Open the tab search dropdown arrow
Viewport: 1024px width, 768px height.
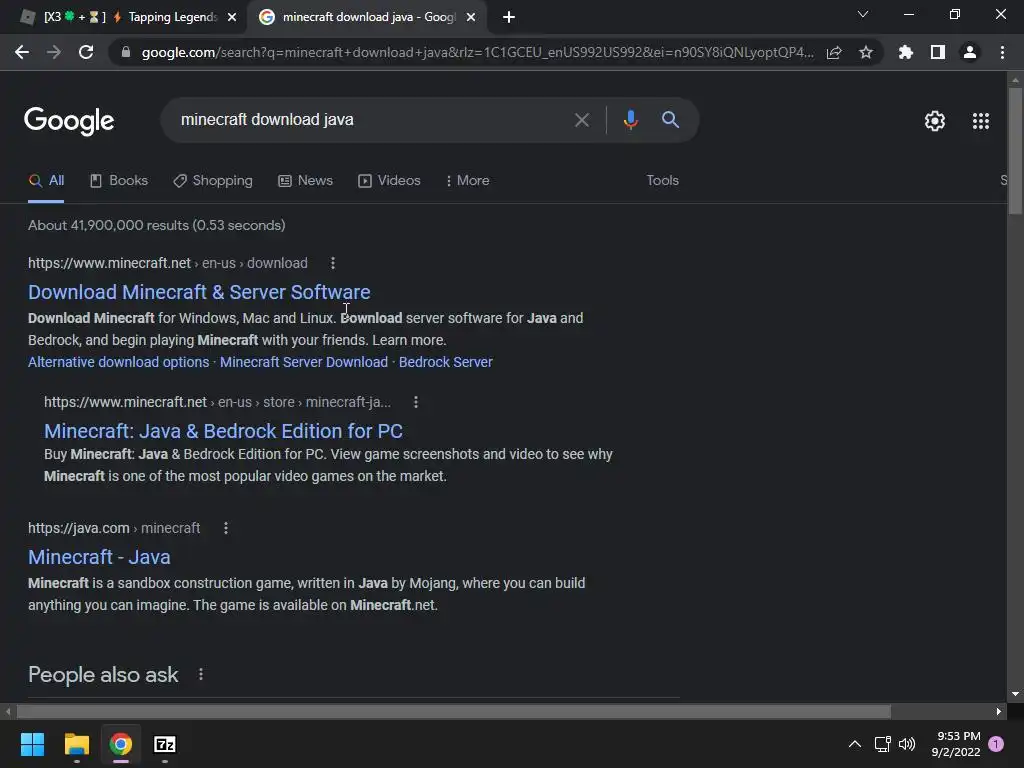pyautogui.click(x=863, y=14)
